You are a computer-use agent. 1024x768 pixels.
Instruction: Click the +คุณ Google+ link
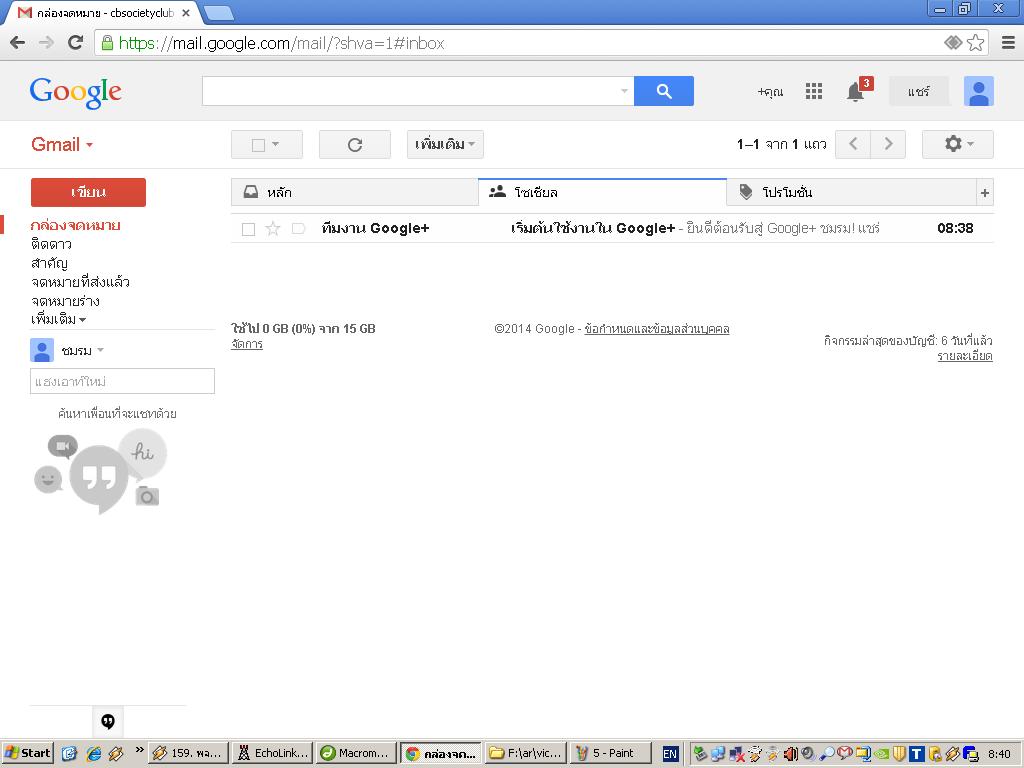[770, 91]
